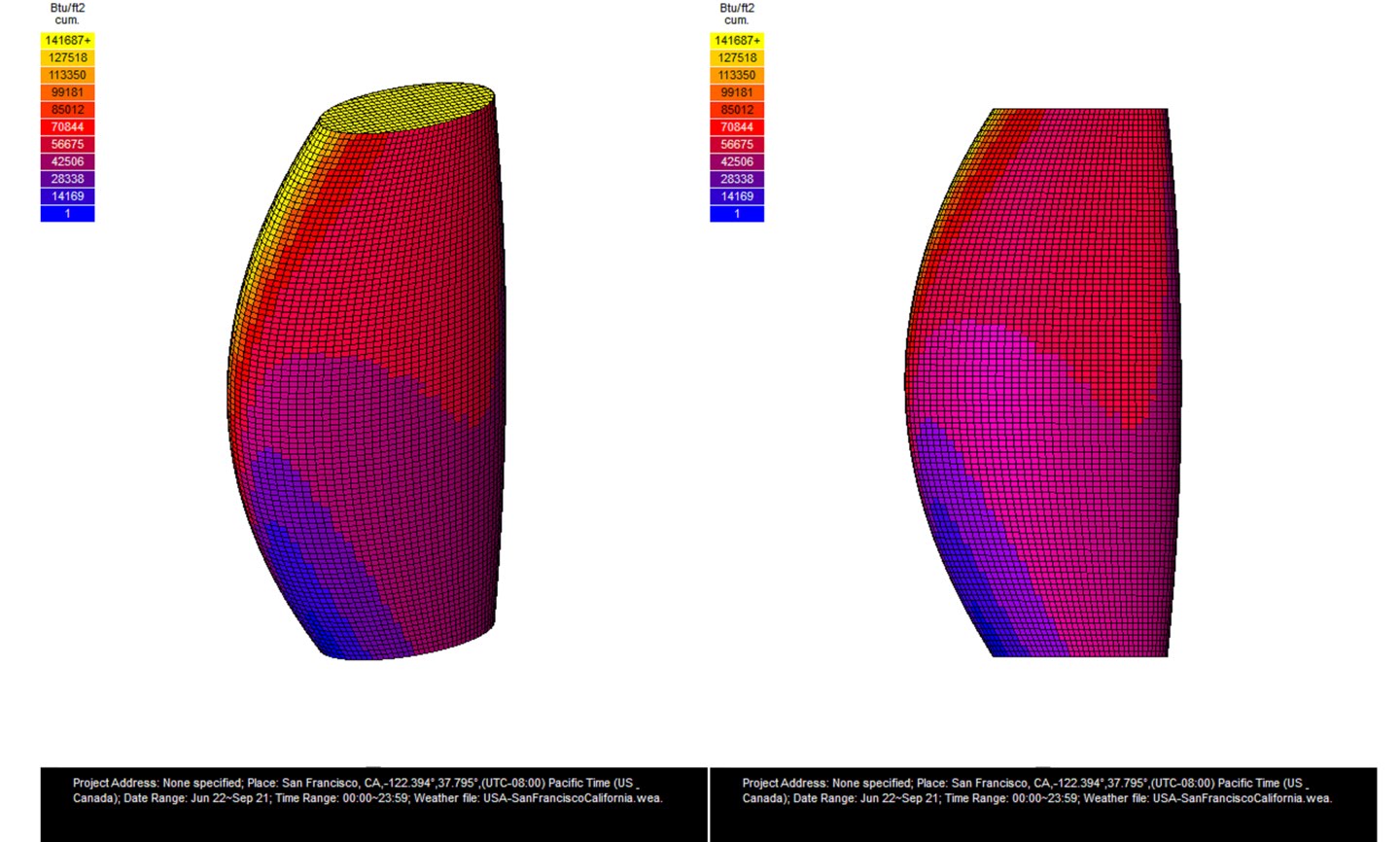Click the purple 42506 swatch
The image size is (1400, 842).
coord(67,160)
